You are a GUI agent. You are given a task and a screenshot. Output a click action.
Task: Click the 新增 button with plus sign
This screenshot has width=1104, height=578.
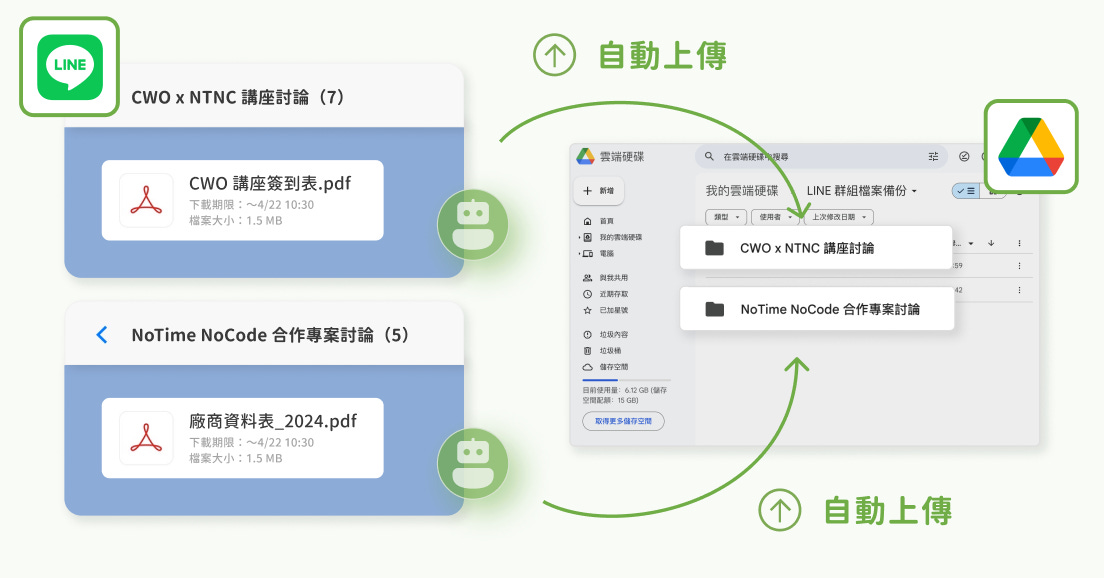[599, 191]
